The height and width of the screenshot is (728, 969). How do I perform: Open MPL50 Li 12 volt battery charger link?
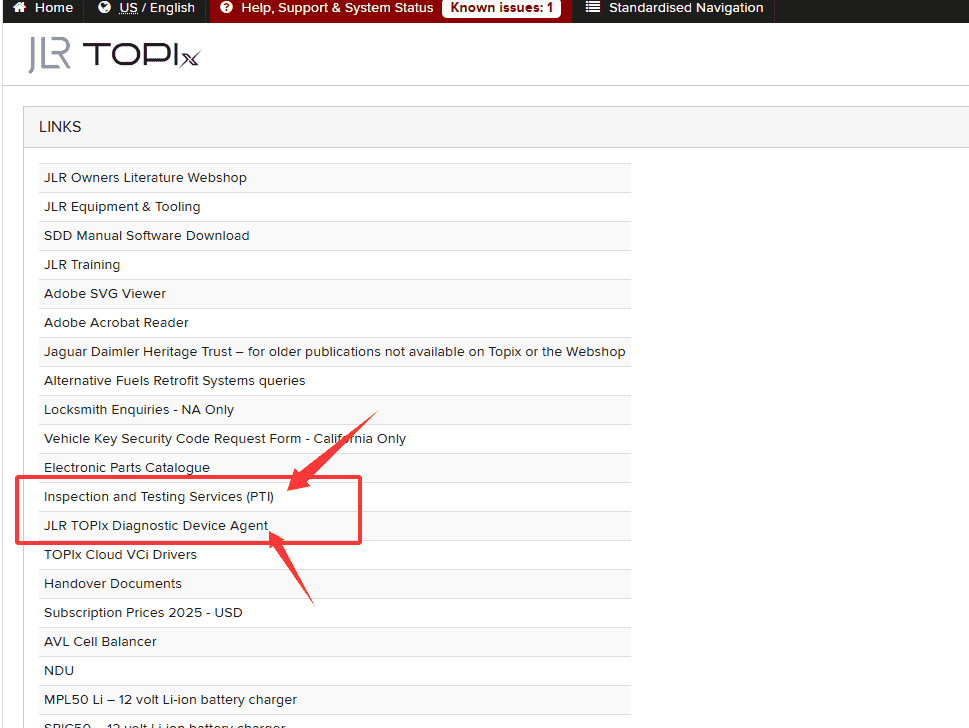coord(171,700)
